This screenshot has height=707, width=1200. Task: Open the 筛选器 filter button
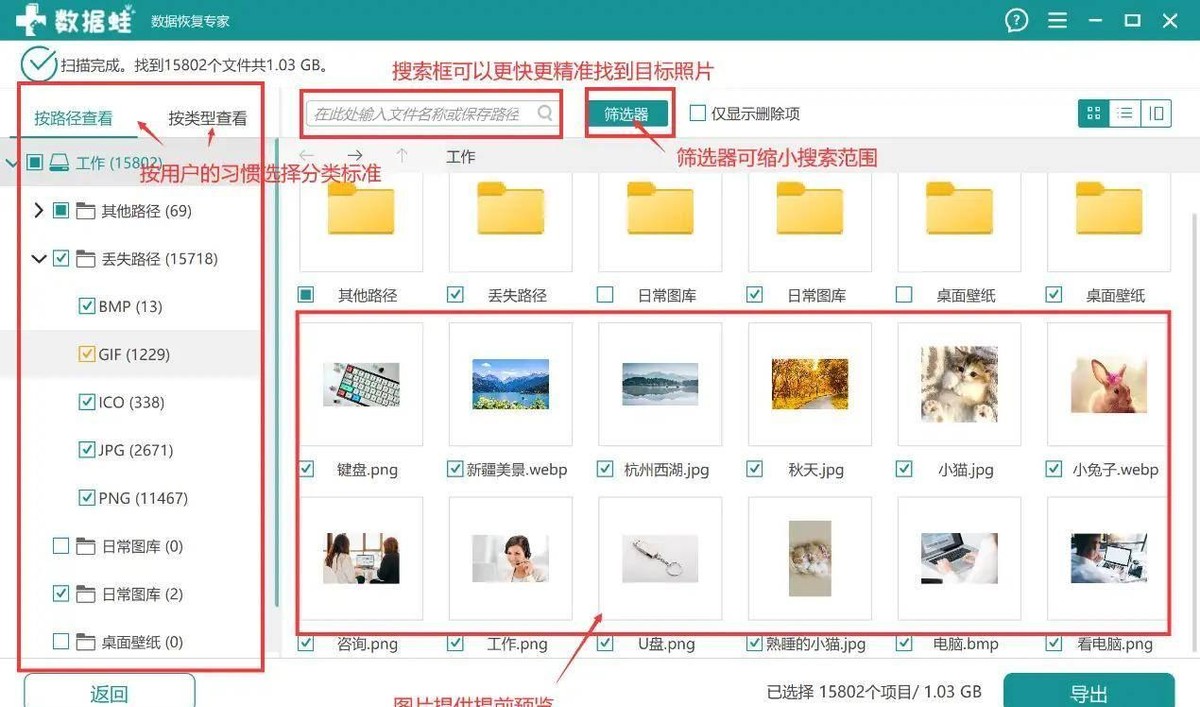(x=626, y=114)
